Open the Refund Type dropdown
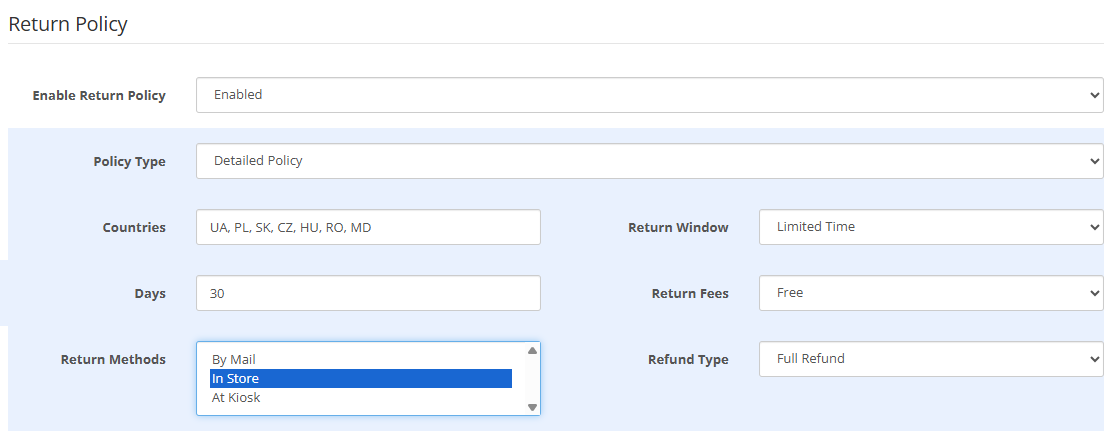 coord(930,359)
